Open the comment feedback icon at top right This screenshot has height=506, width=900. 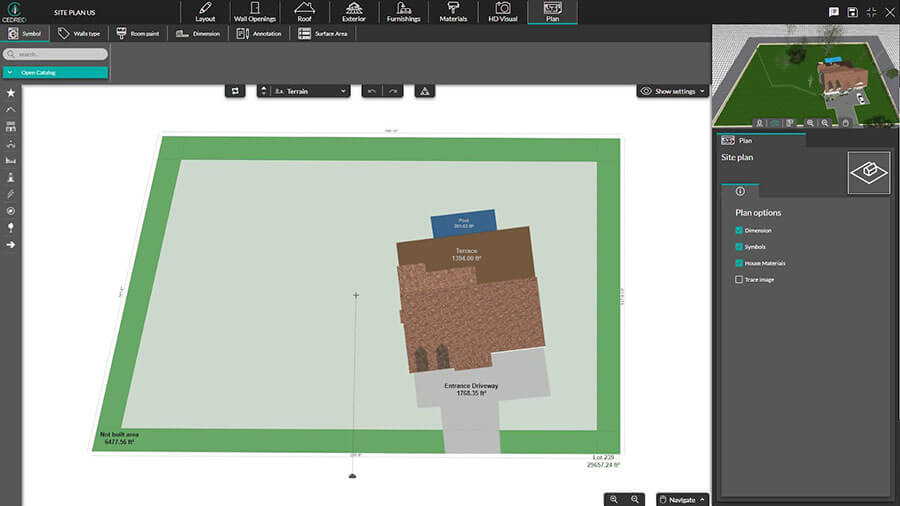click(x=833, y=12)
